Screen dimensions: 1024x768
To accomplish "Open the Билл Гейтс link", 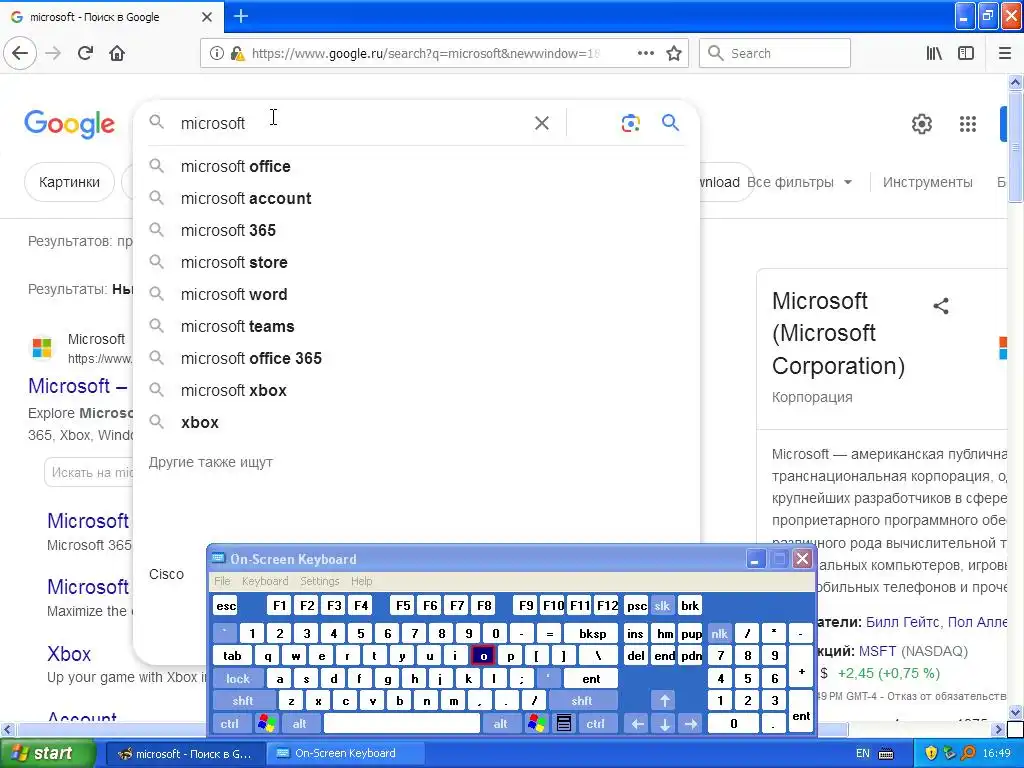I will pyautogui.click(x=903, y=622).
